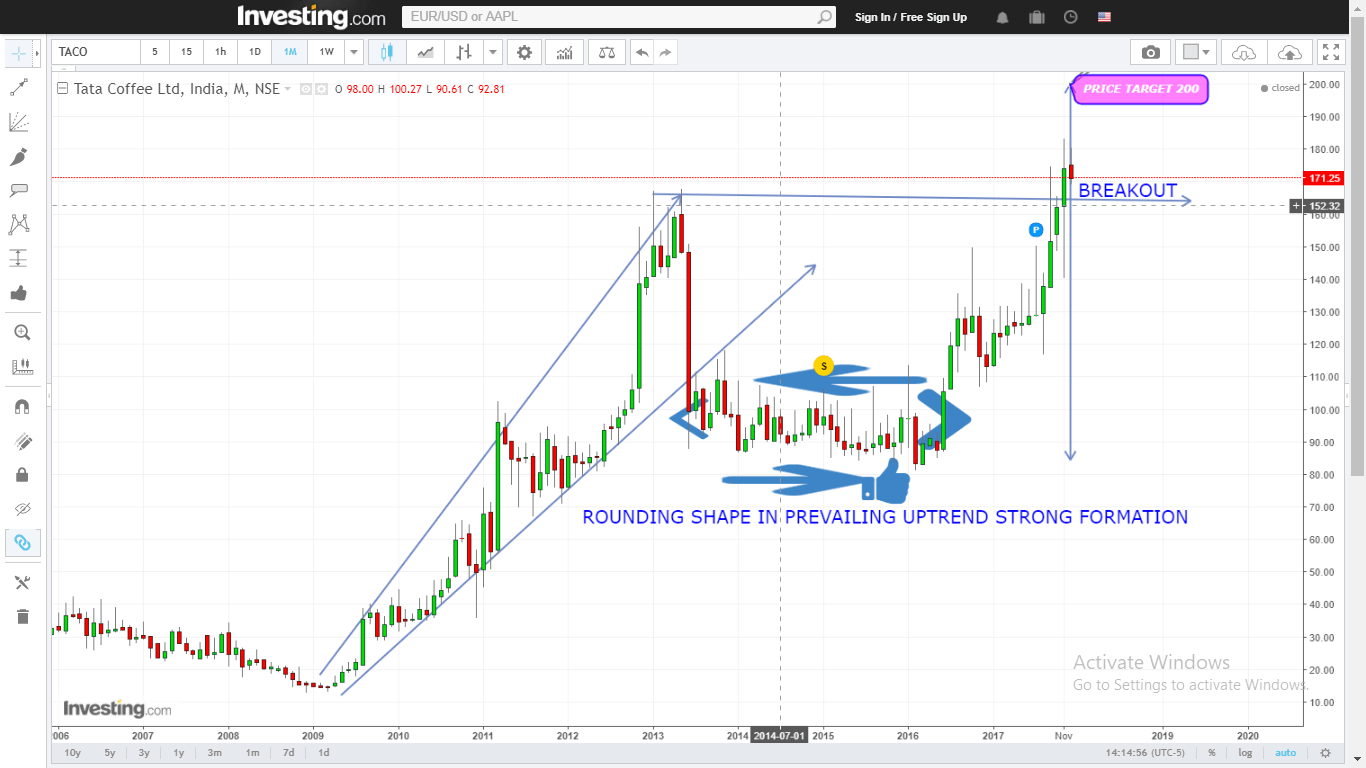Viewport: 1366px width, 768px height.
Task: Choose the brush drawing tool
Action: click(x=19, y=157)
